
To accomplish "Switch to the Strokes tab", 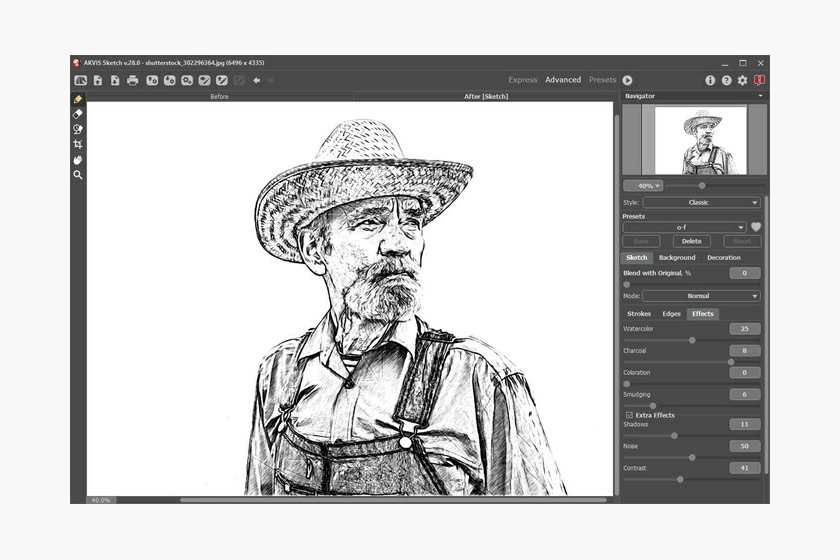I will (x=639, y=314).
